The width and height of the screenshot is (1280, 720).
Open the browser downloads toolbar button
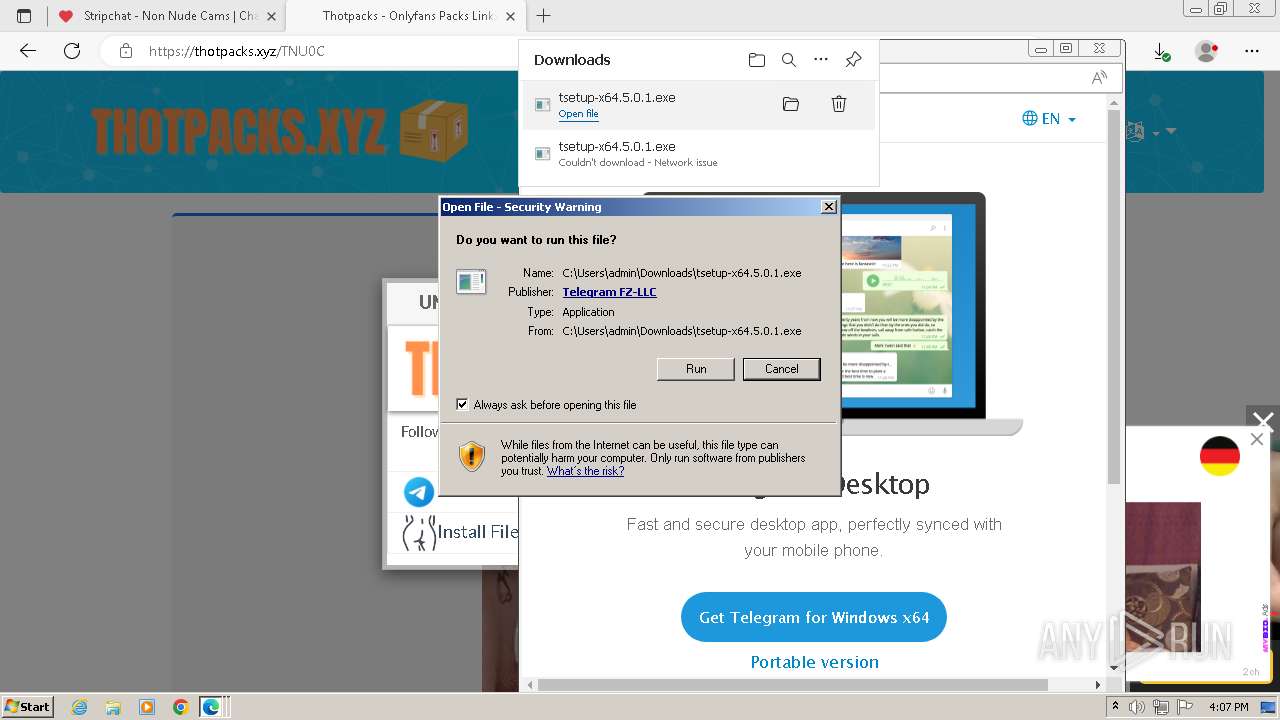(x=1161, y=51)
